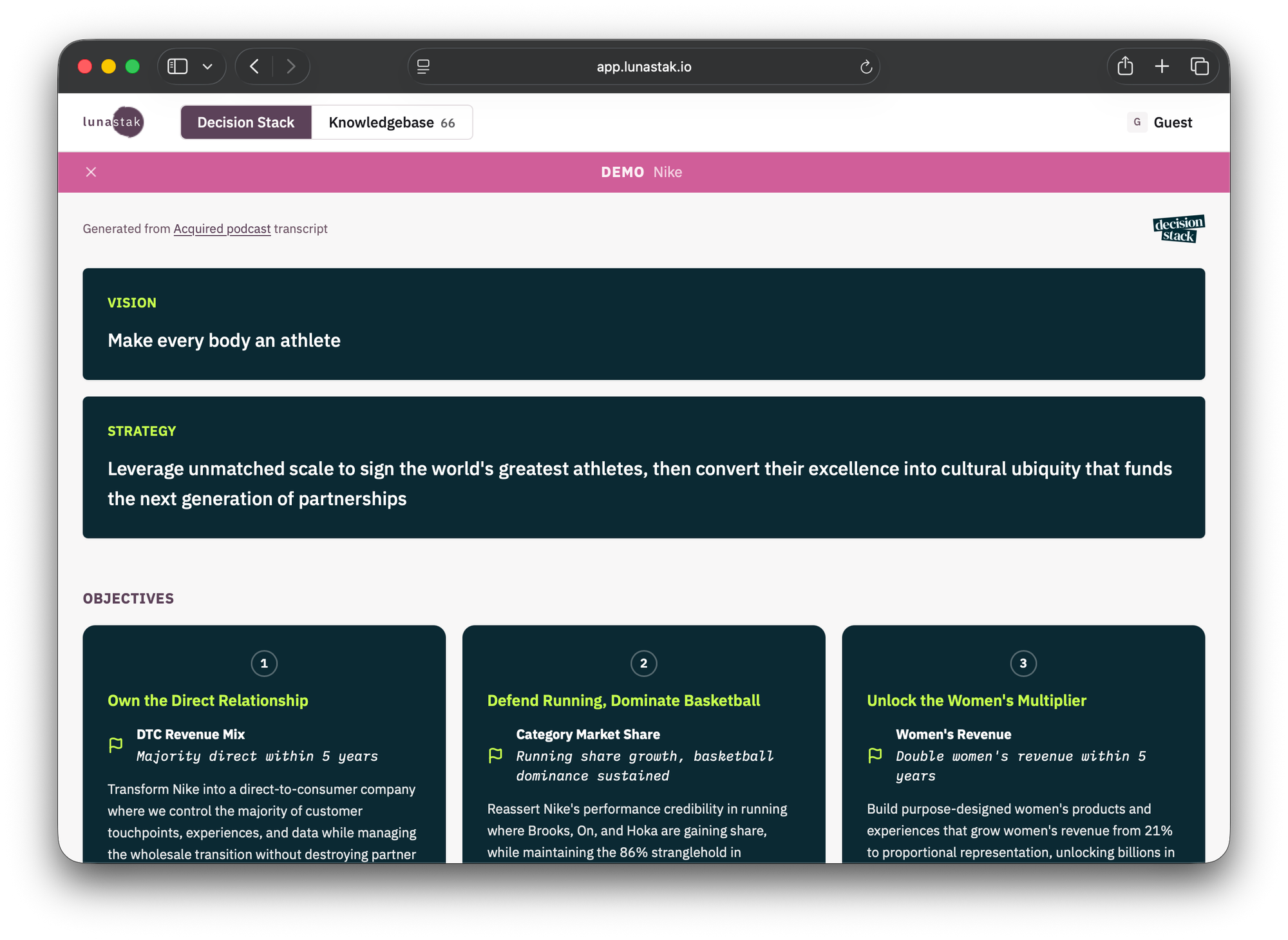
Task: Click the browser forward arrow
Action: [x=291, y=66]
